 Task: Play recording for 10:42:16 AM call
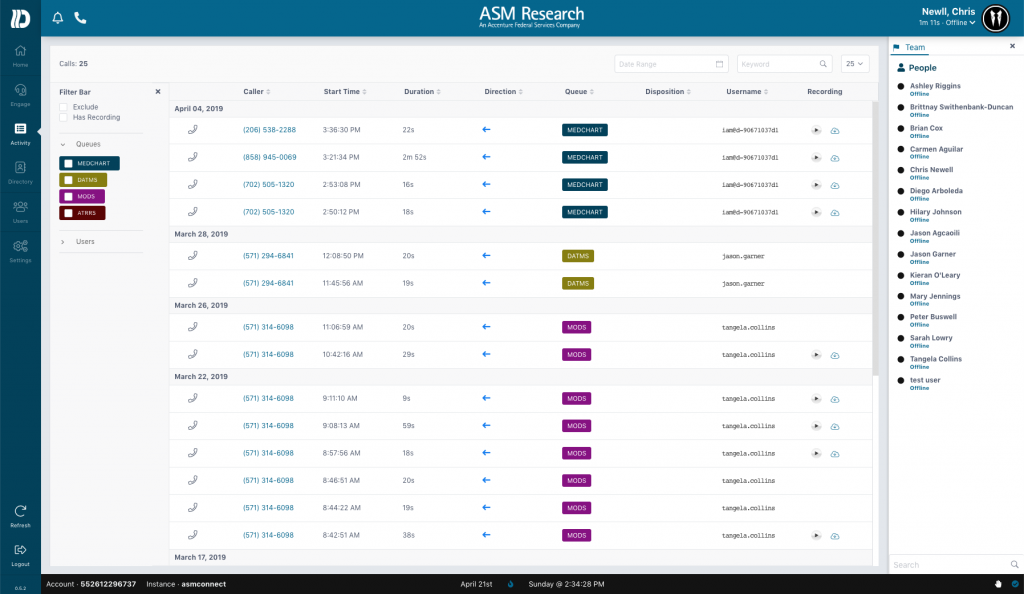[816, 355]
